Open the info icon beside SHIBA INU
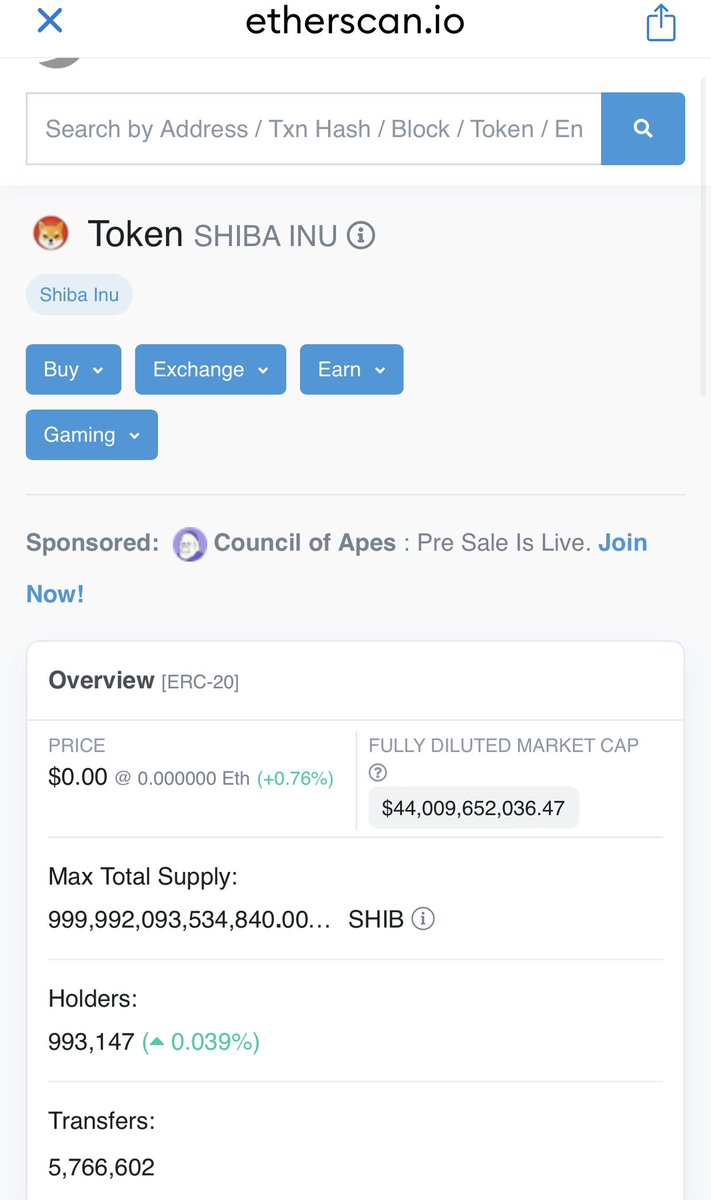711x1200 pixels. point(361,236)
